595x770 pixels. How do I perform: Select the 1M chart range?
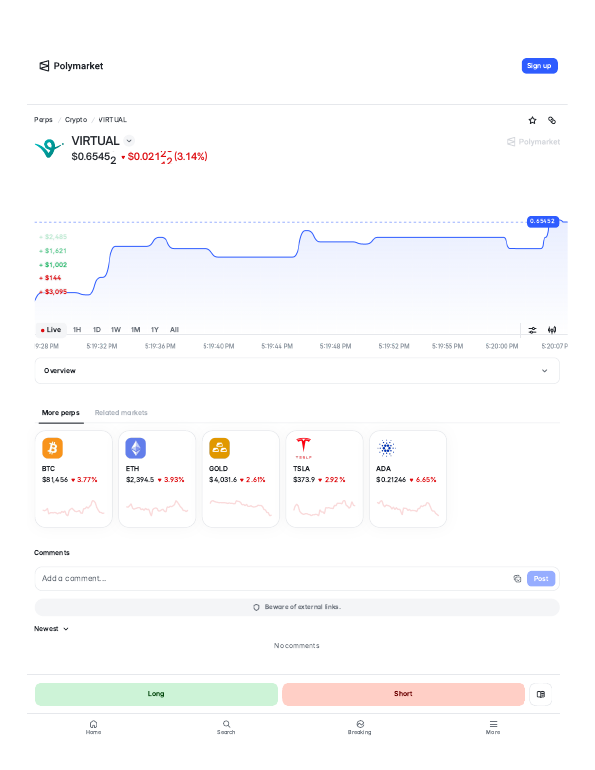pyautogui.click(x=135, y=330)
